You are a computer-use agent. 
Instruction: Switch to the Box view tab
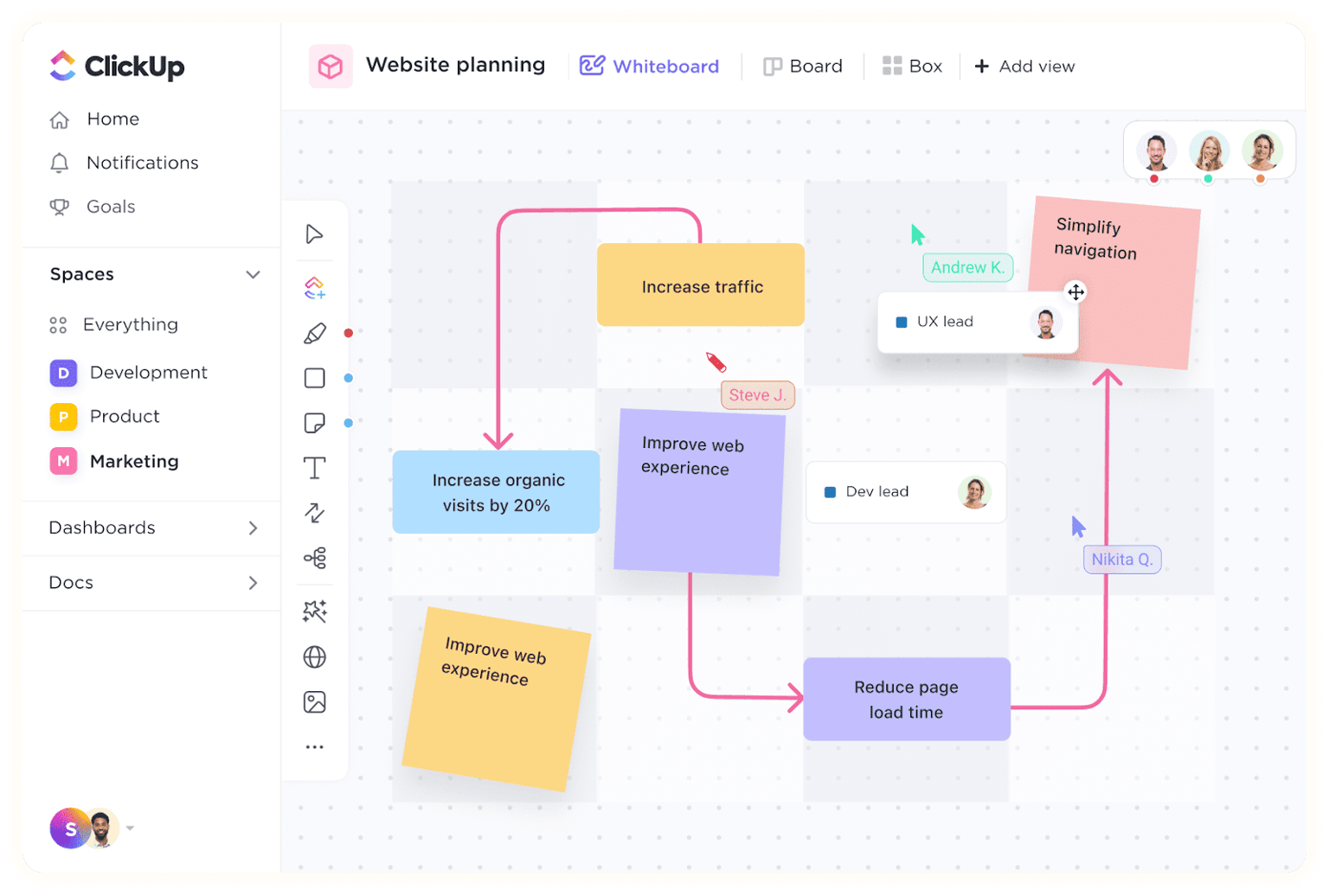912,66
